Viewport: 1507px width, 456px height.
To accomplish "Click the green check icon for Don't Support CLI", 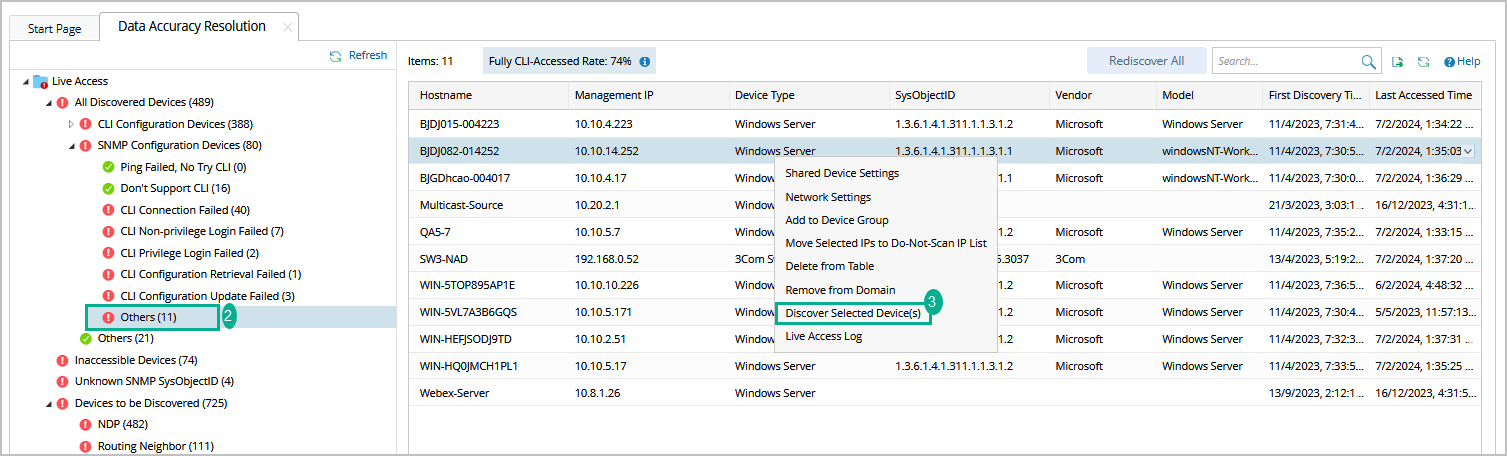I will click(108, 188).
